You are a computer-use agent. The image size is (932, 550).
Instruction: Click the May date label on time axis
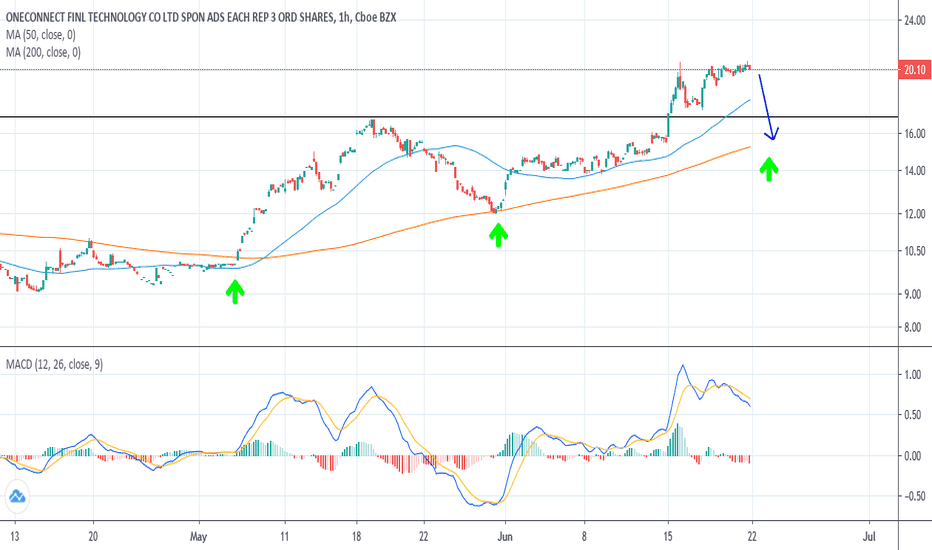[x=199, y=537]
